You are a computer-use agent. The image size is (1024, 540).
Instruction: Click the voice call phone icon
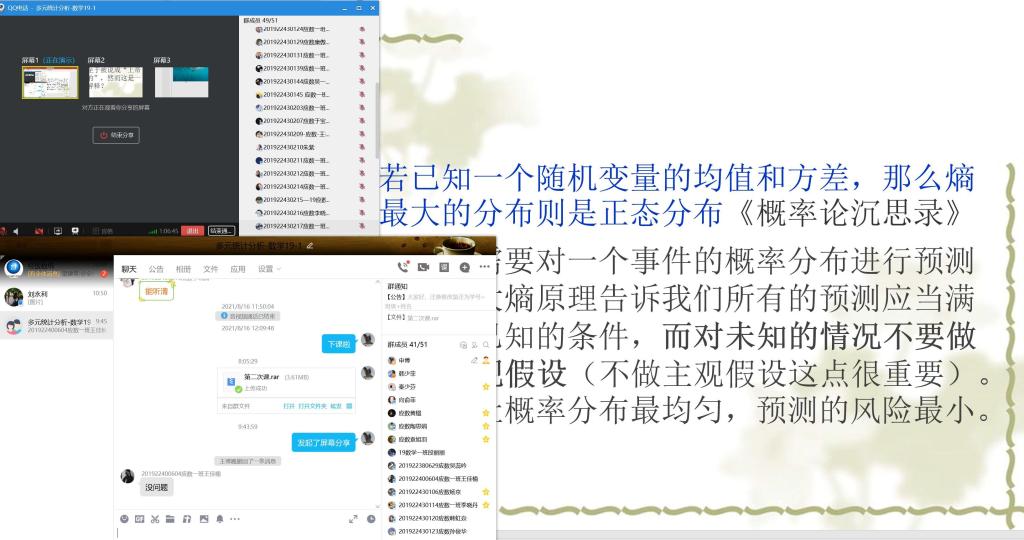[x=402, y=268]
